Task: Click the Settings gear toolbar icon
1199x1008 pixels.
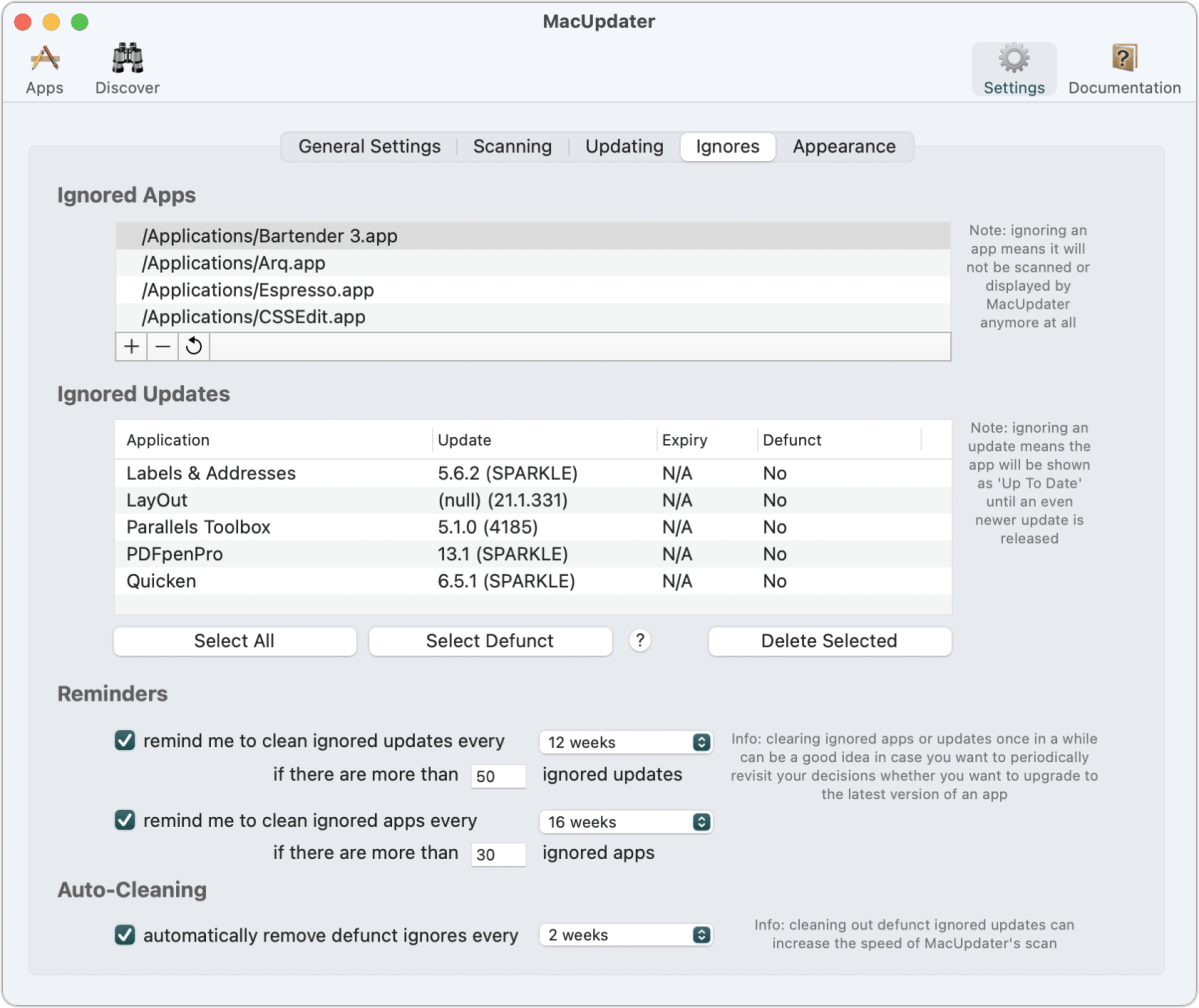Action: [x=1013, y=70]
